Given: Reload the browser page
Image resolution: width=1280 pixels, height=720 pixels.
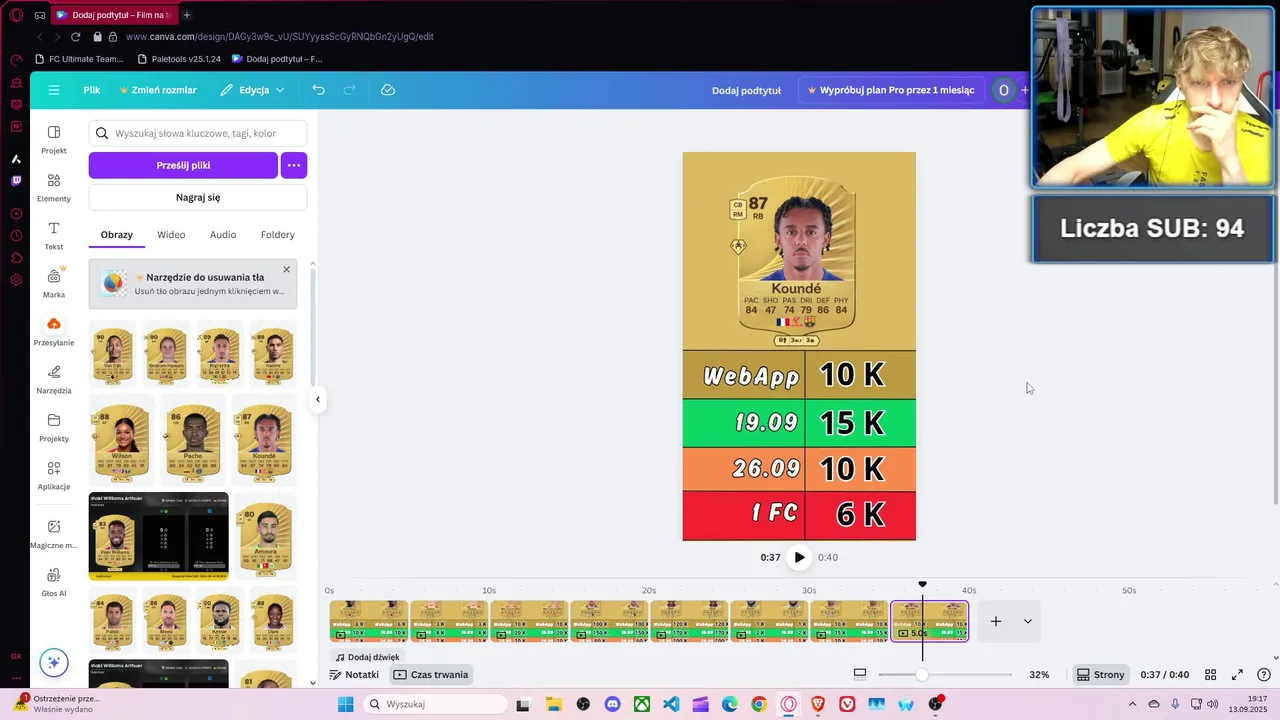Looking at the screenshot, I should pos(75,37).
